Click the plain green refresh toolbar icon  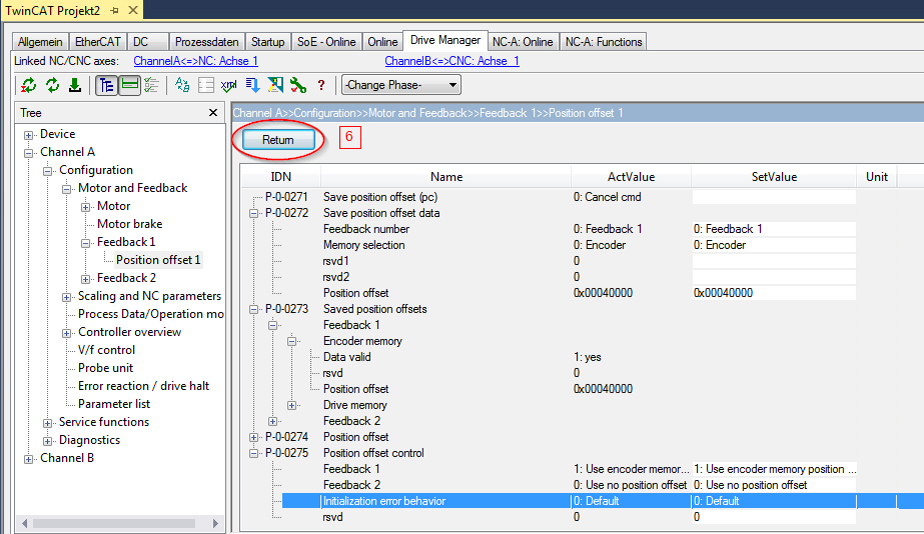[x=52, y=85]
